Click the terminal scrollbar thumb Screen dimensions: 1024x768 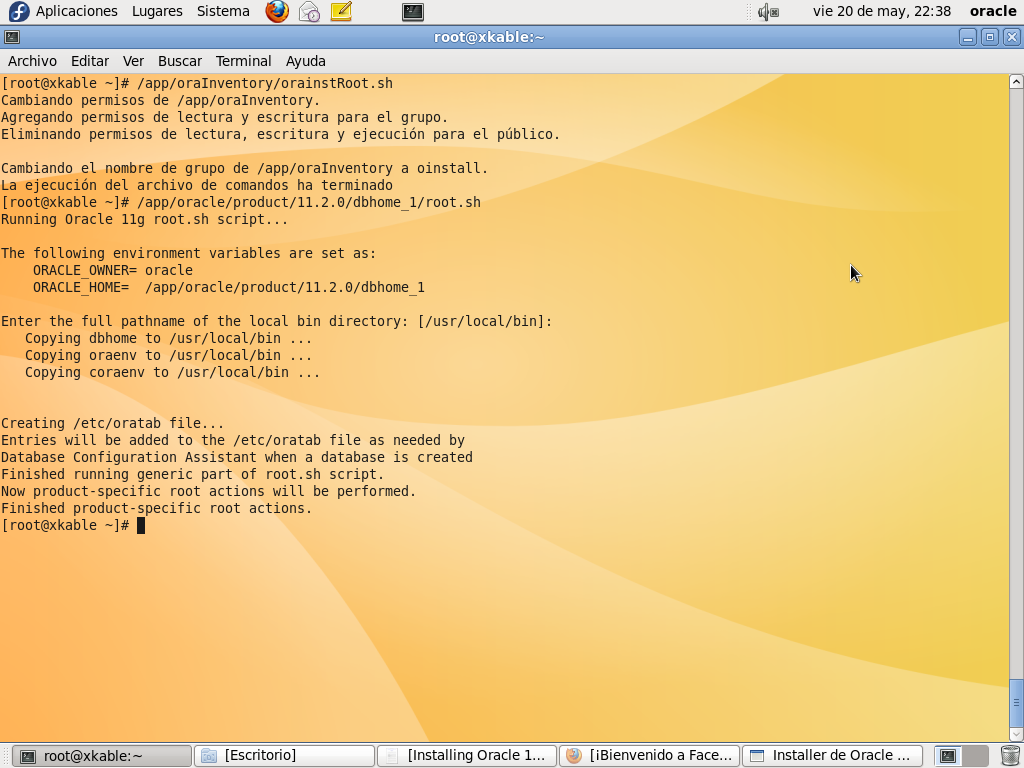pyautogui.click(x=1016, y=703)
